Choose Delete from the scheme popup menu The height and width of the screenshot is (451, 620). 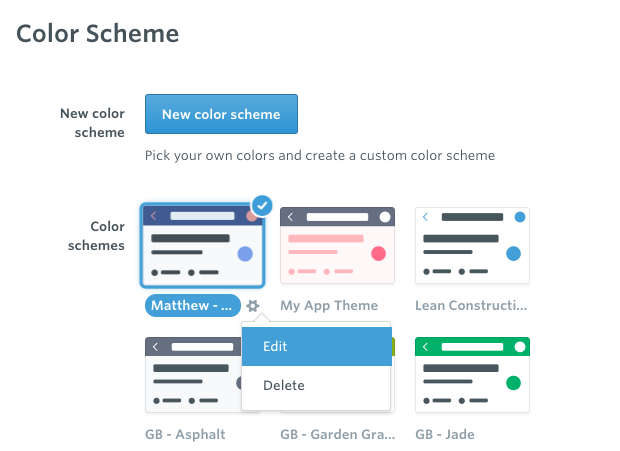317,385
